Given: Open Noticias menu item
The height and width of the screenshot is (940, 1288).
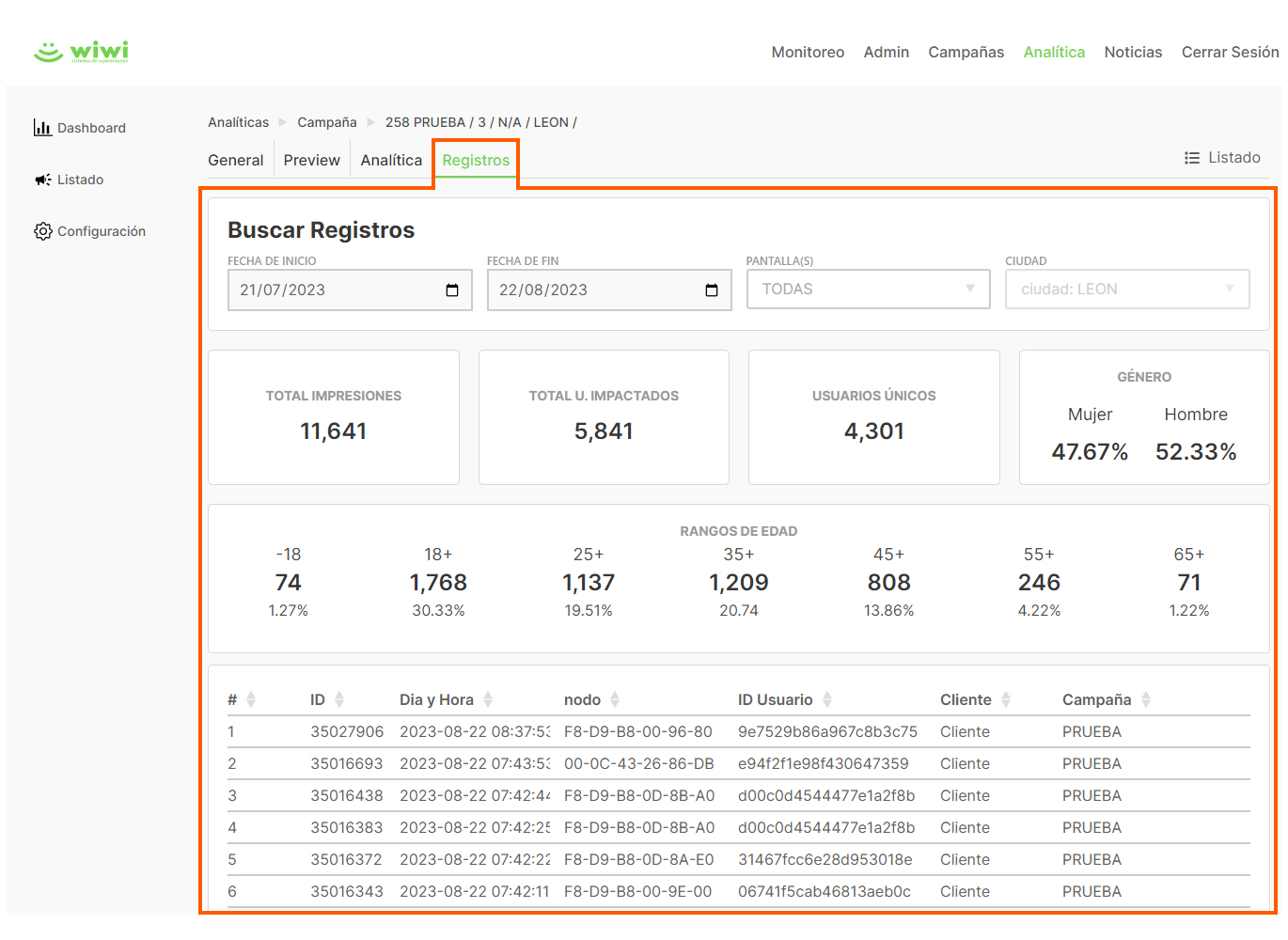Looking at the screenshot, I should (1133, 53).
